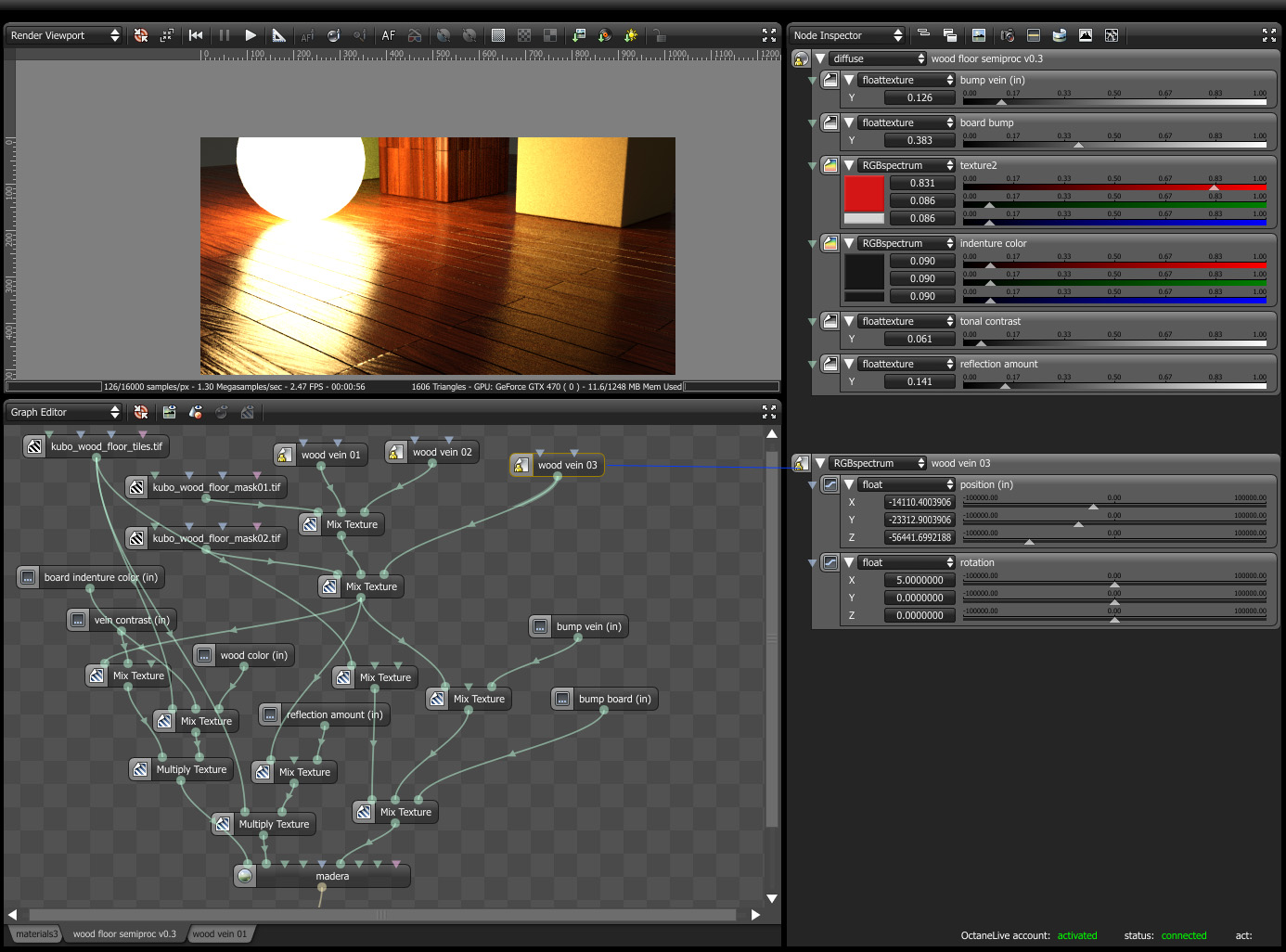Collapse the wood vein 03 inspector node
Image resolution: width=1286 pixels, height=952 pixels.
click(820, 463)
